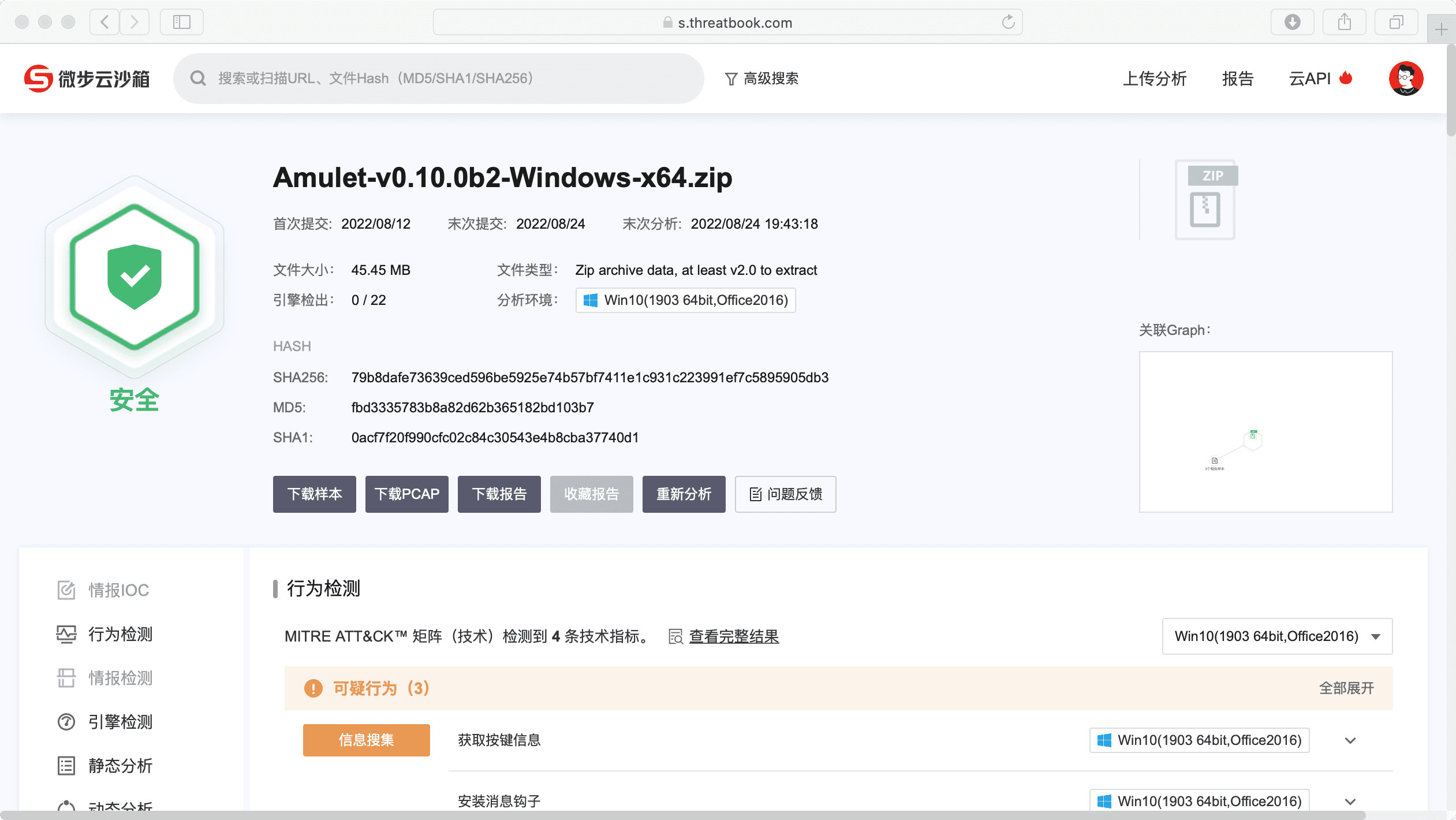Screen dimensions: 1456x820
Task: Open a new tab with plus button
Action: (x=1441, y=29)
